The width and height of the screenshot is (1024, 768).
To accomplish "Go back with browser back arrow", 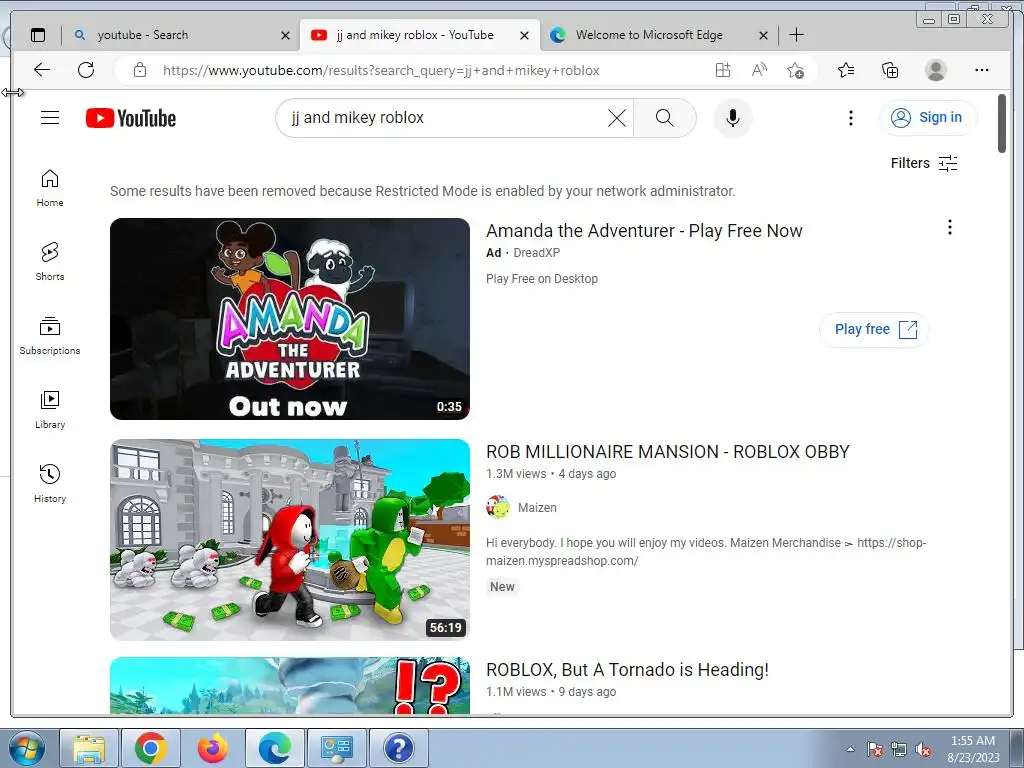I will pyautogui.click(x=42, y=70).
